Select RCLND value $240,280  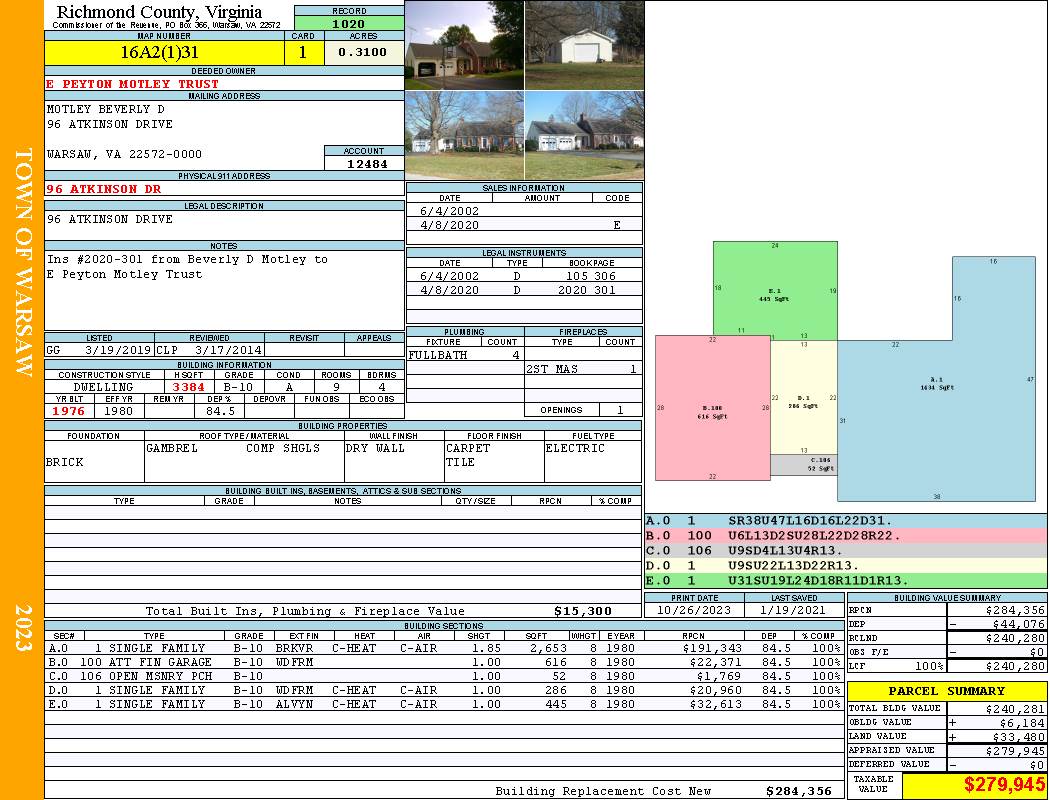(x=1015, y=638)
